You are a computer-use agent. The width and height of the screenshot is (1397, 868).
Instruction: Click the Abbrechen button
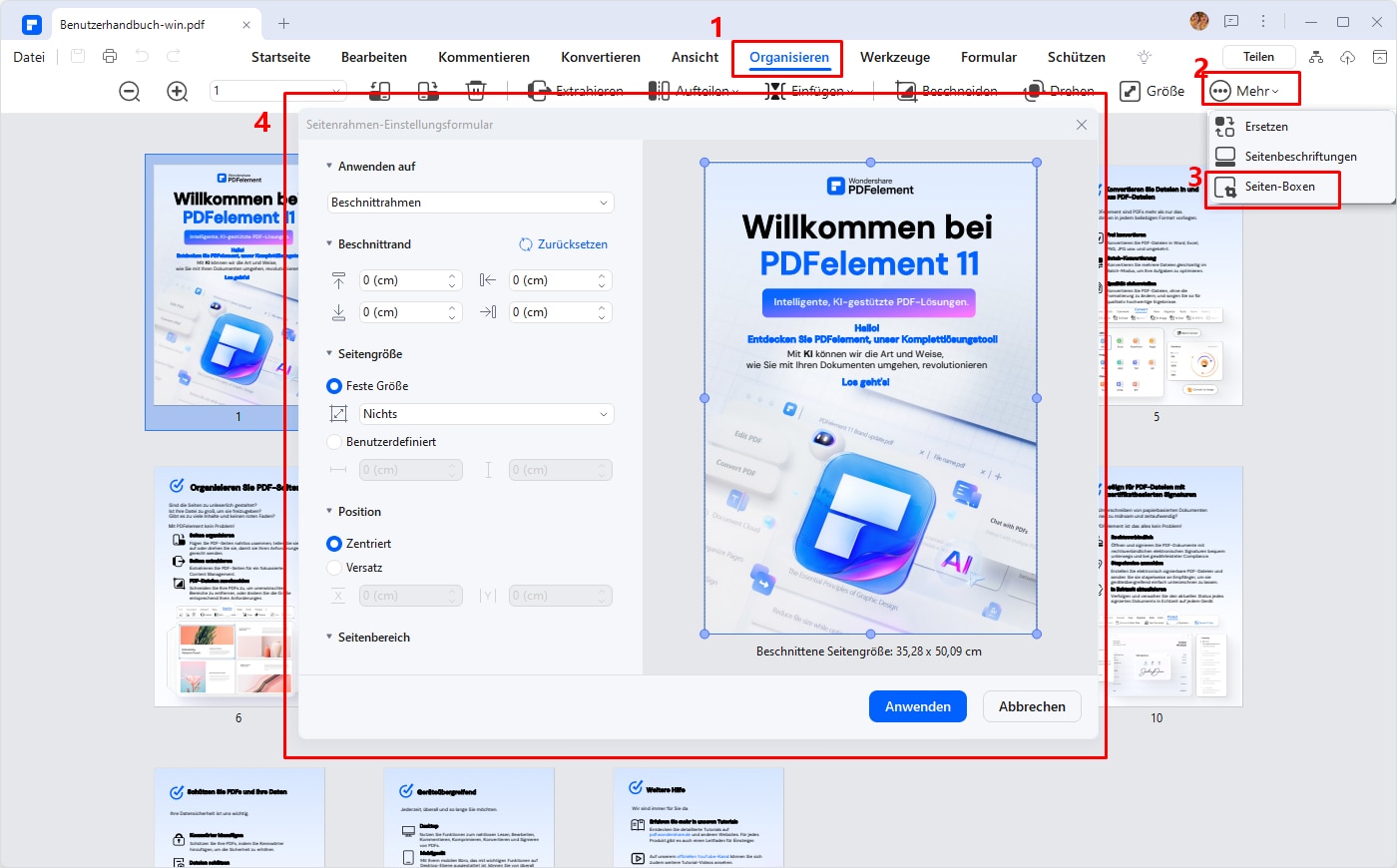[x=1032, y=706]
